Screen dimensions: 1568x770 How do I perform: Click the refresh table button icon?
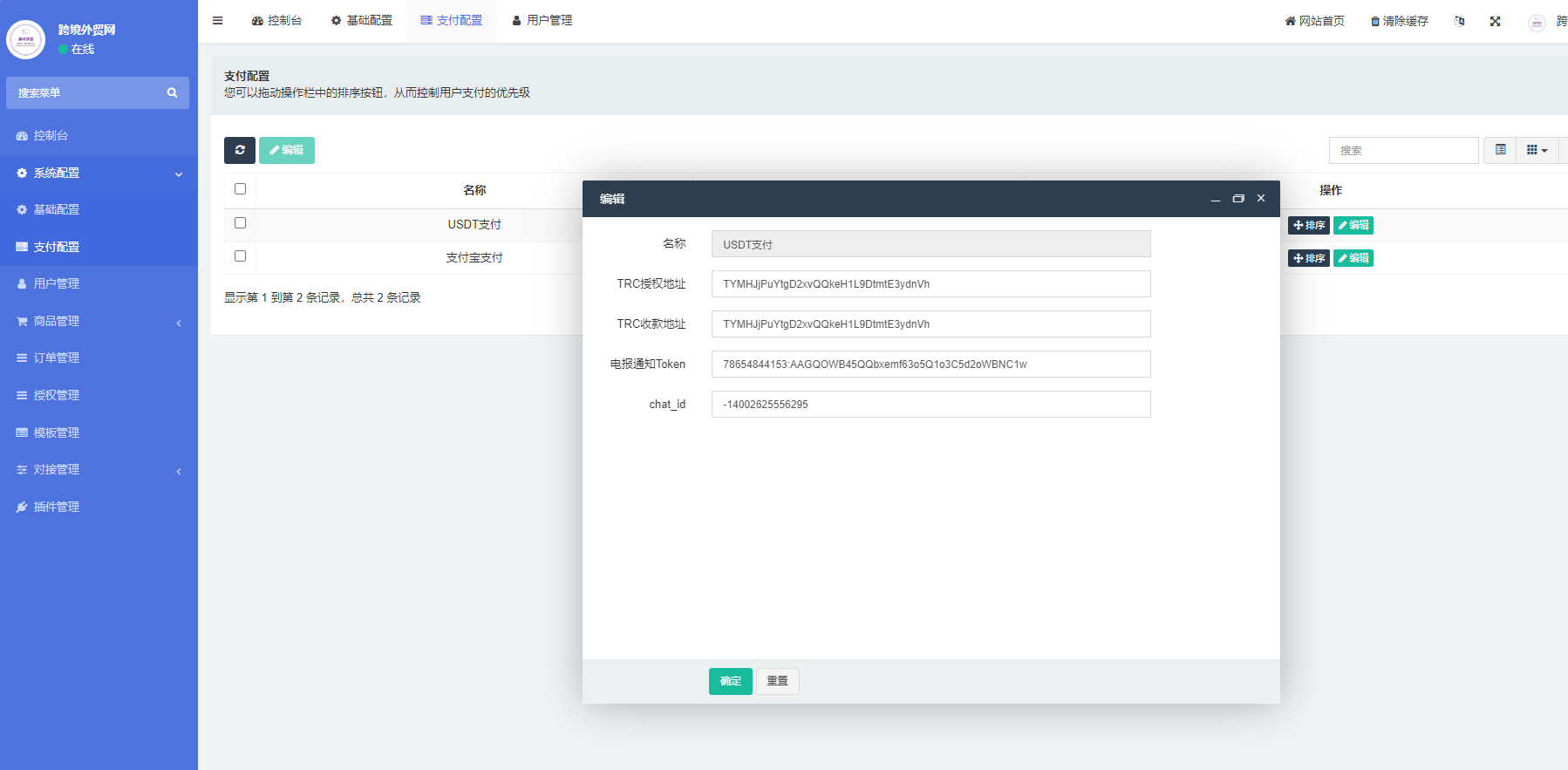coord(240,150)
